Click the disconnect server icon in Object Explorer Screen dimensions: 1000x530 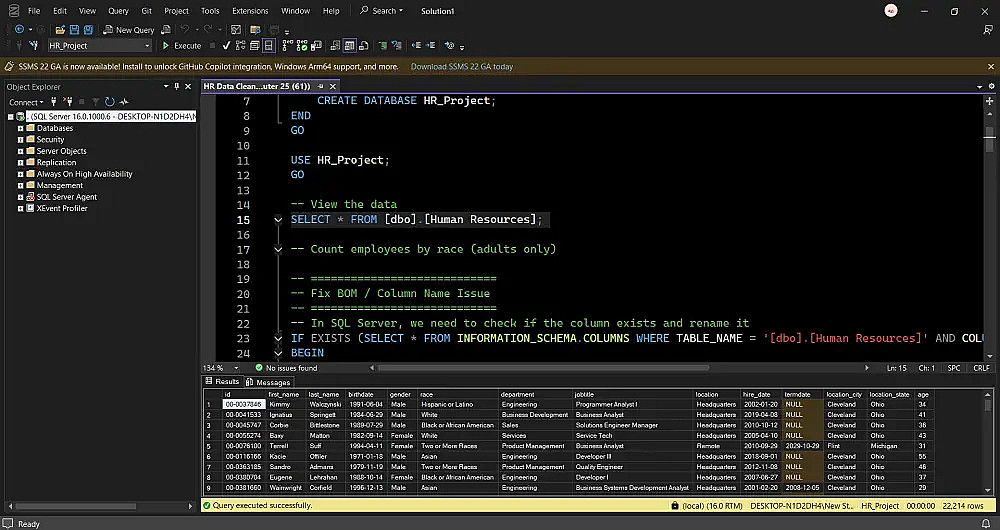click(x=66, y=102)
